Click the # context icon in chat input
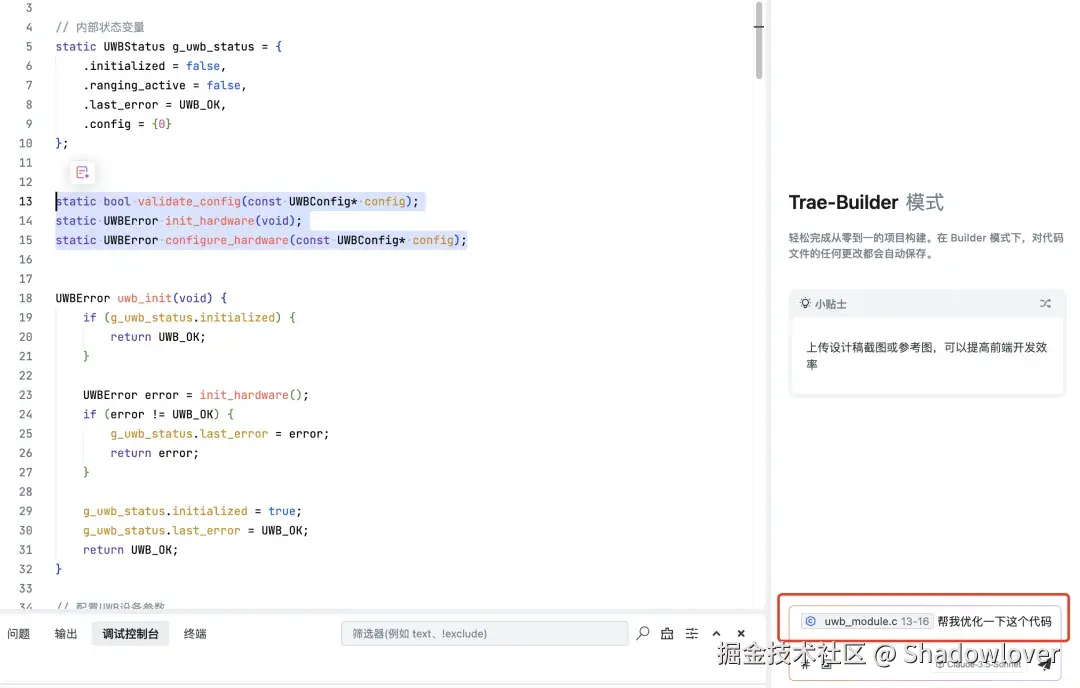 point(805,665)
